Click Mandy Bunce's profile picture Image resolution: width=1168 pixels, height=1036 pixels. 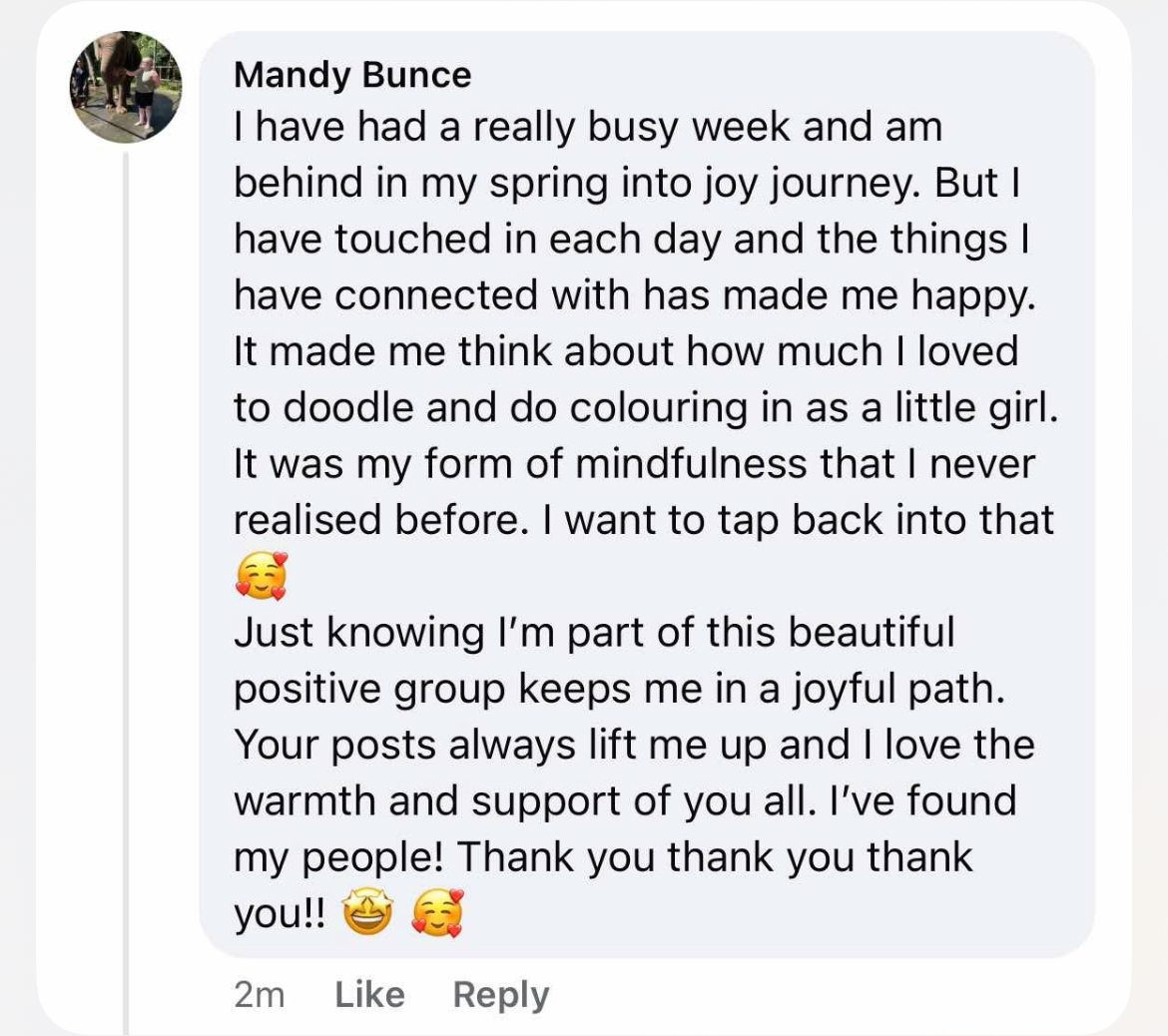point(126,87)
